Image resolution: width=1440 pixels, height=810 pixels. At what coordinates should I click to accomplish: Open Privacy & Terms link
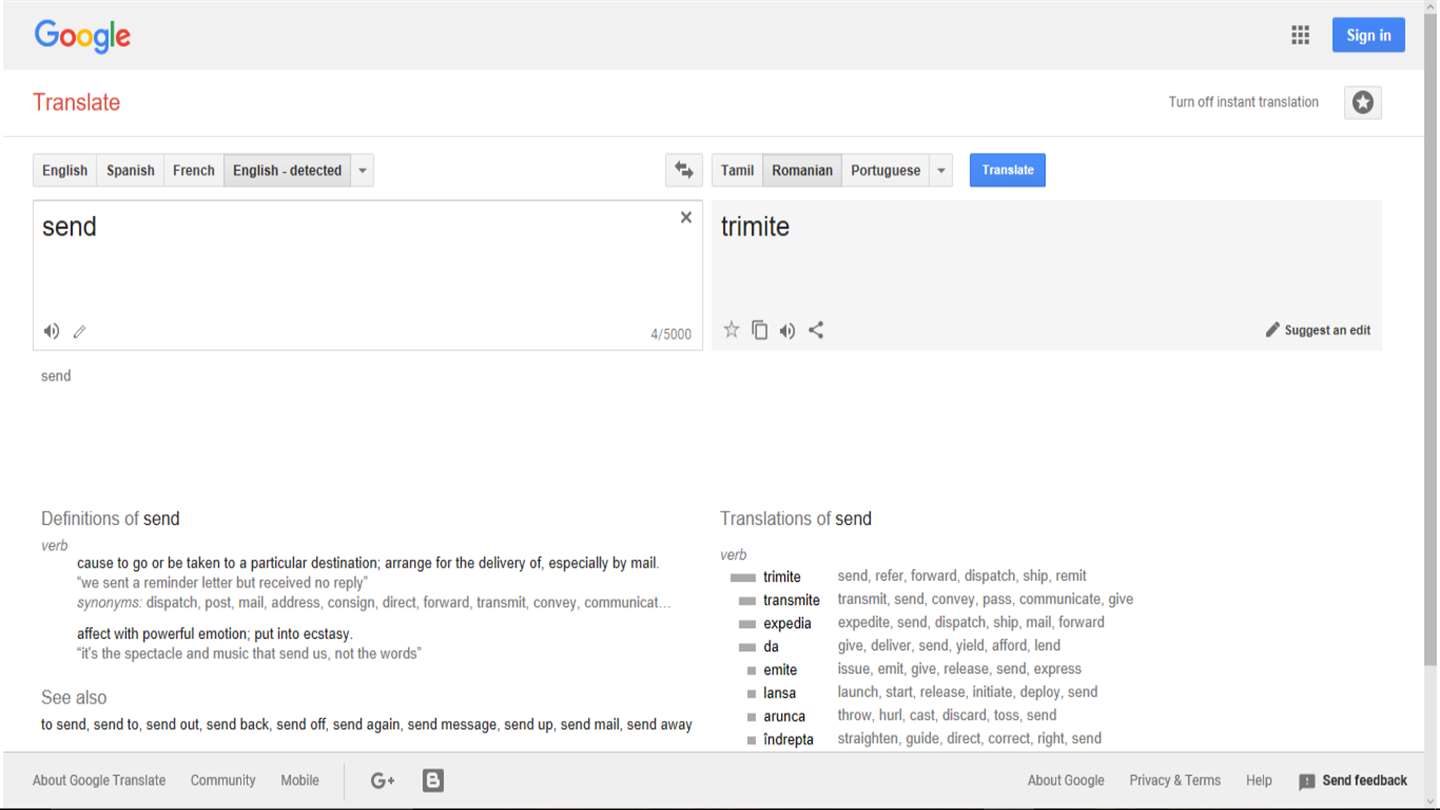(1175, 780)
